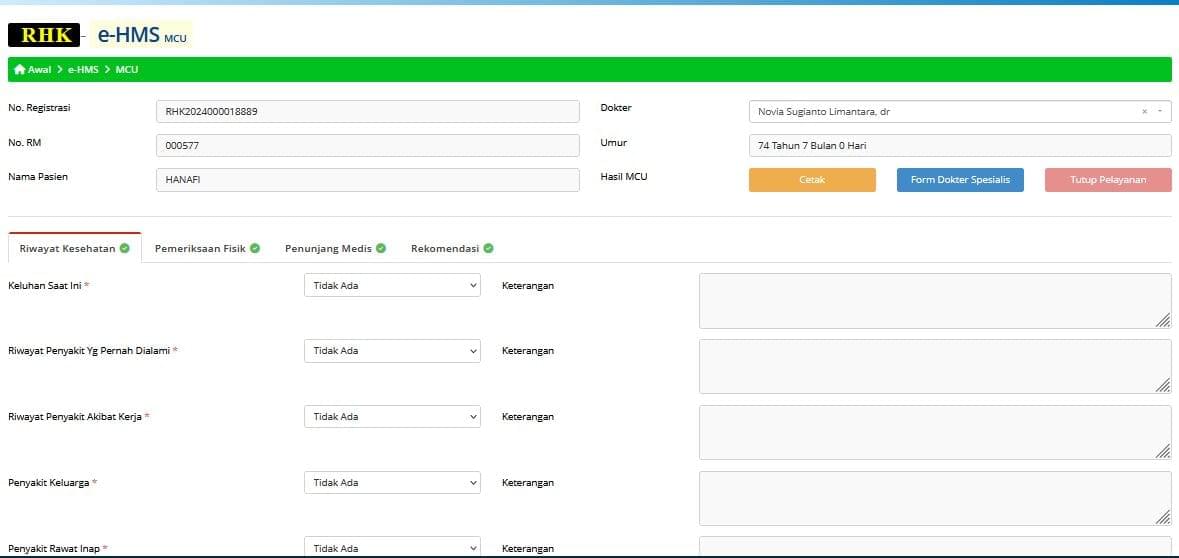Click green checkmark beside Pemeriksaan Fisik
This screenshot has height=558, width=1179.
tap(255, 248)
